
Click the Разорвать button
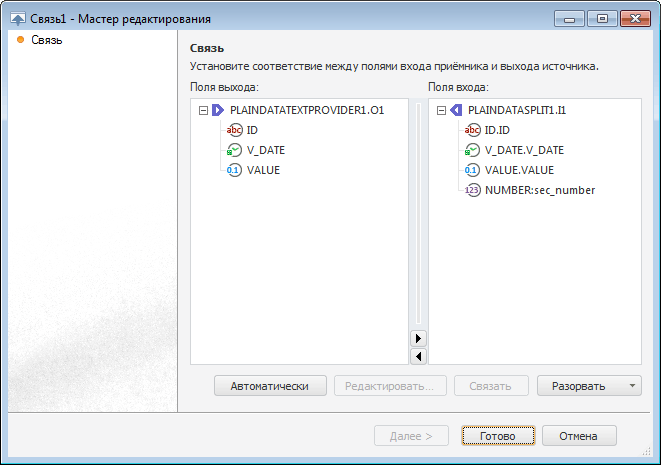click(x=579, y=386)
